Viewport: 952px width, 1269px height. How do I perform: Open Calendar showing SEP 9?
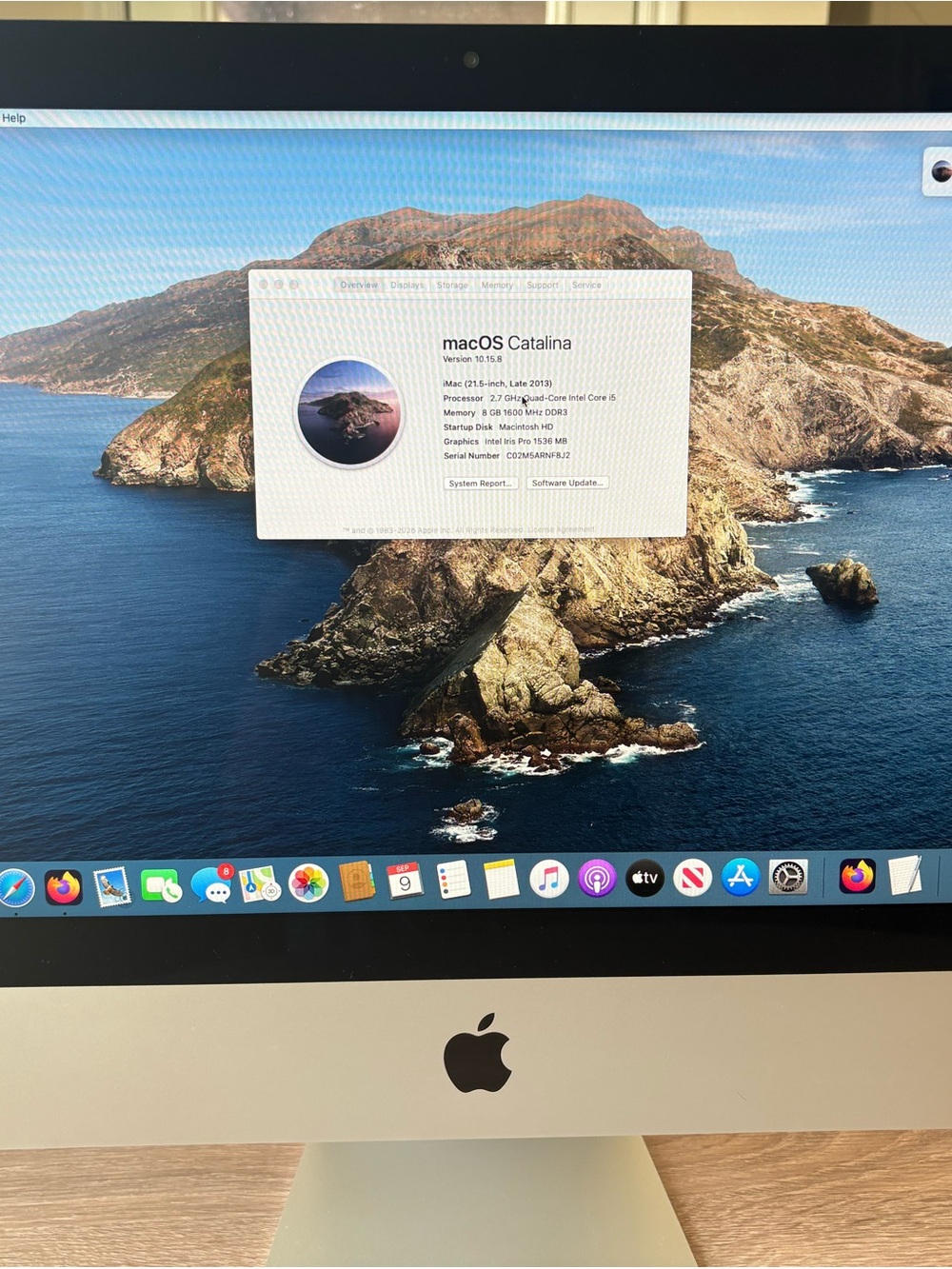point(405,882)
